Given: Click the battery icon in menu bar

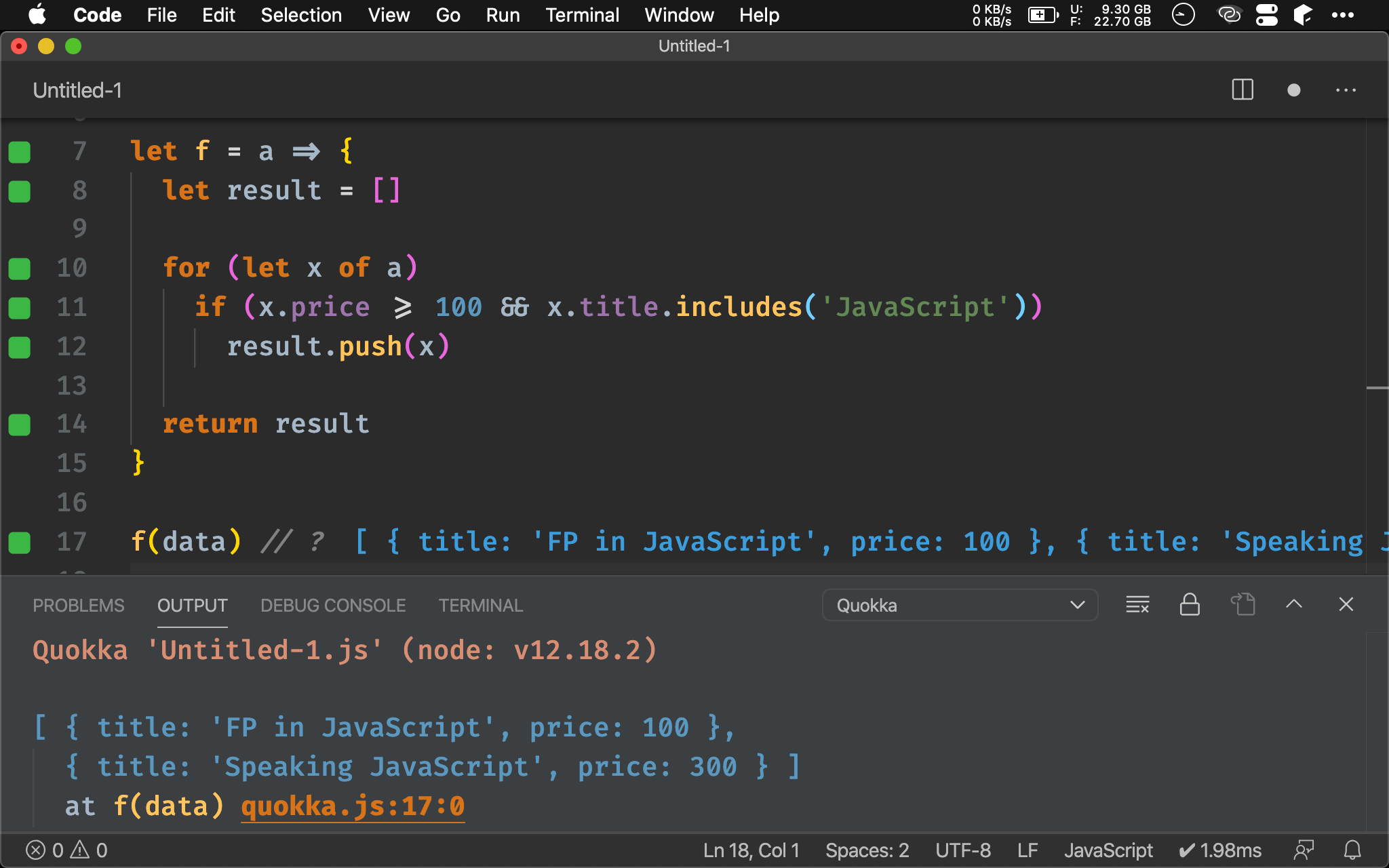Looking at the screenshot, I should 1043,14.
